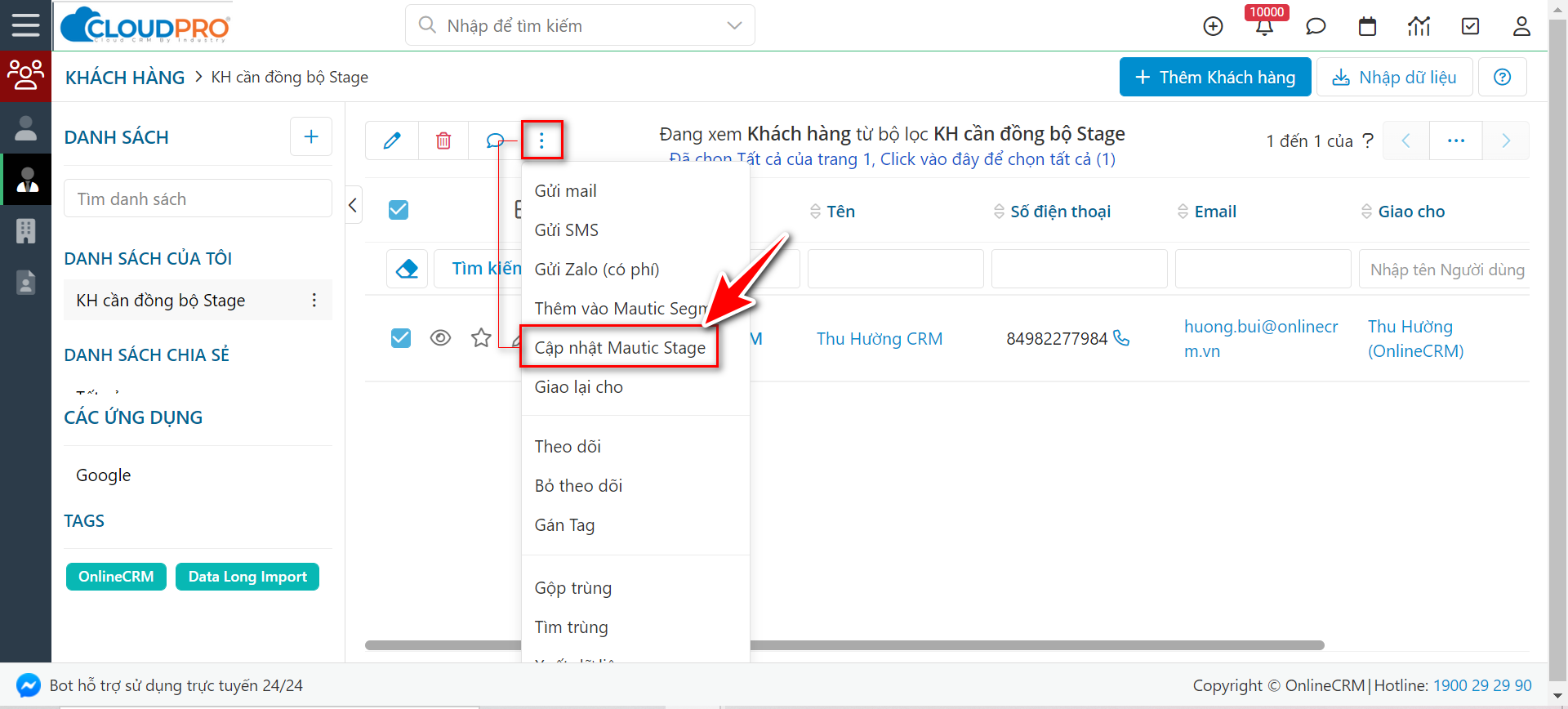
Task: Open the user profile icon
Action: pyautogui.click(x=1521, y=26)
